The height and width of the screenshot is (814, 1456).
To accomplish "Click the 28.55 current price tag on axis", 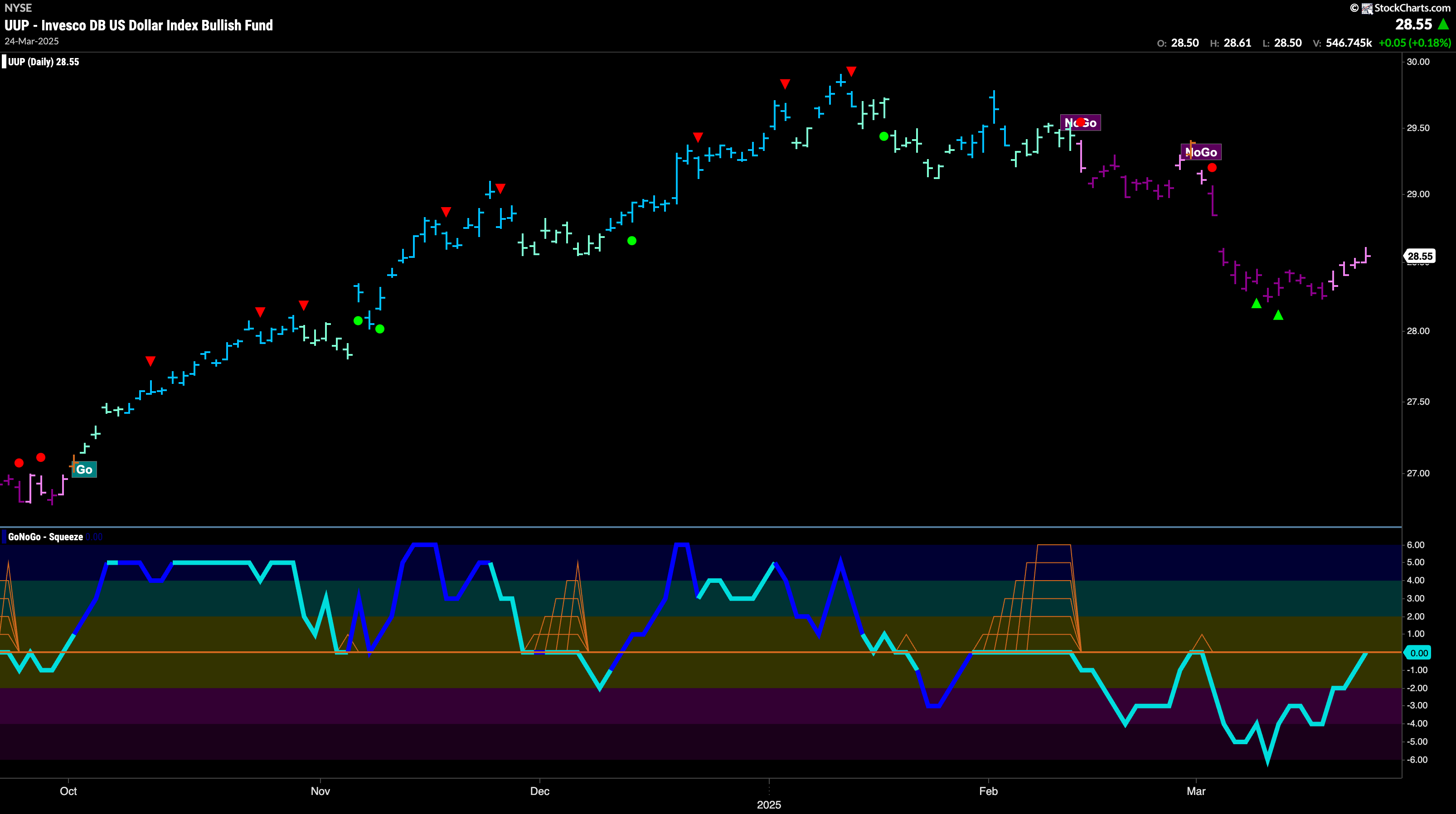I will point(1419,256).
